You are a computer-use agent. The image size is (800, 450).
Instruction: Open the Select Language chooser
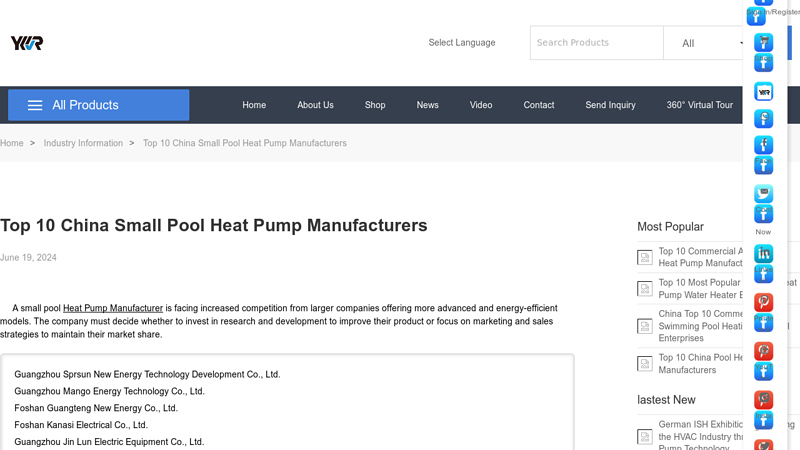click(x=462, y=43)
